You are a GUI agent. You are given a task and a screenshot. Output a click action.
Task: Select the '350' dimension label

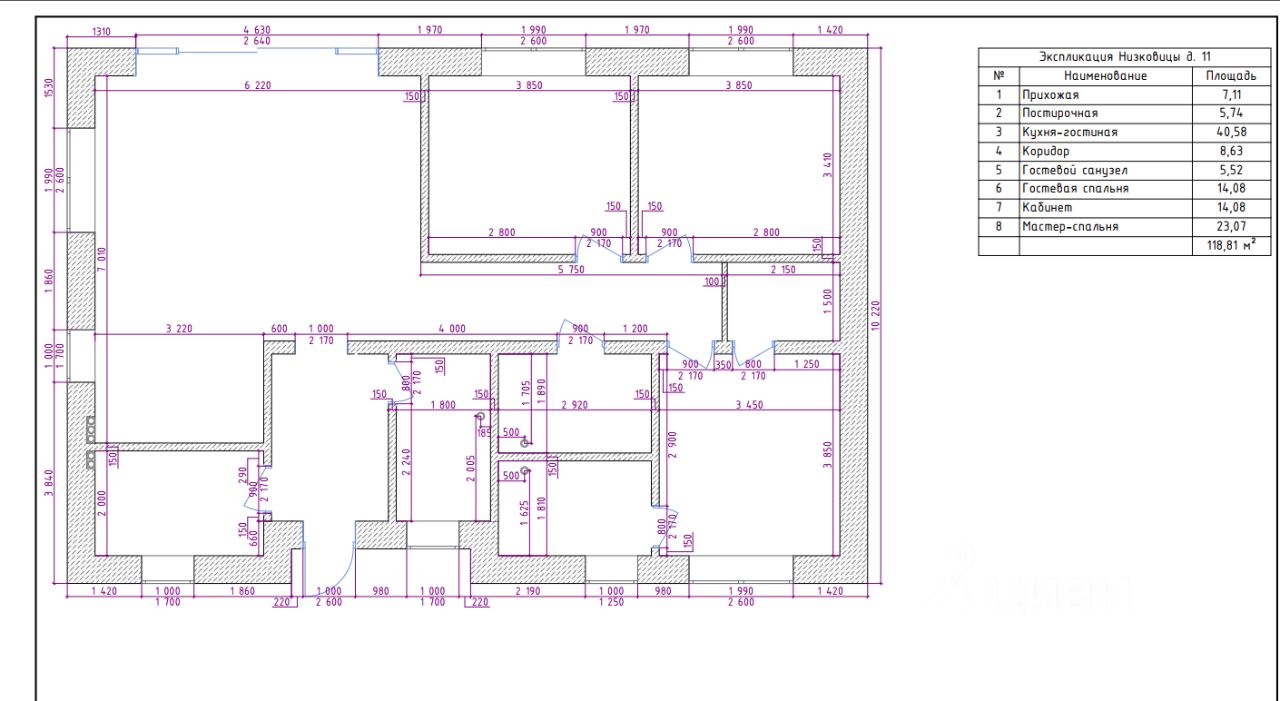[x=723, y=365]
